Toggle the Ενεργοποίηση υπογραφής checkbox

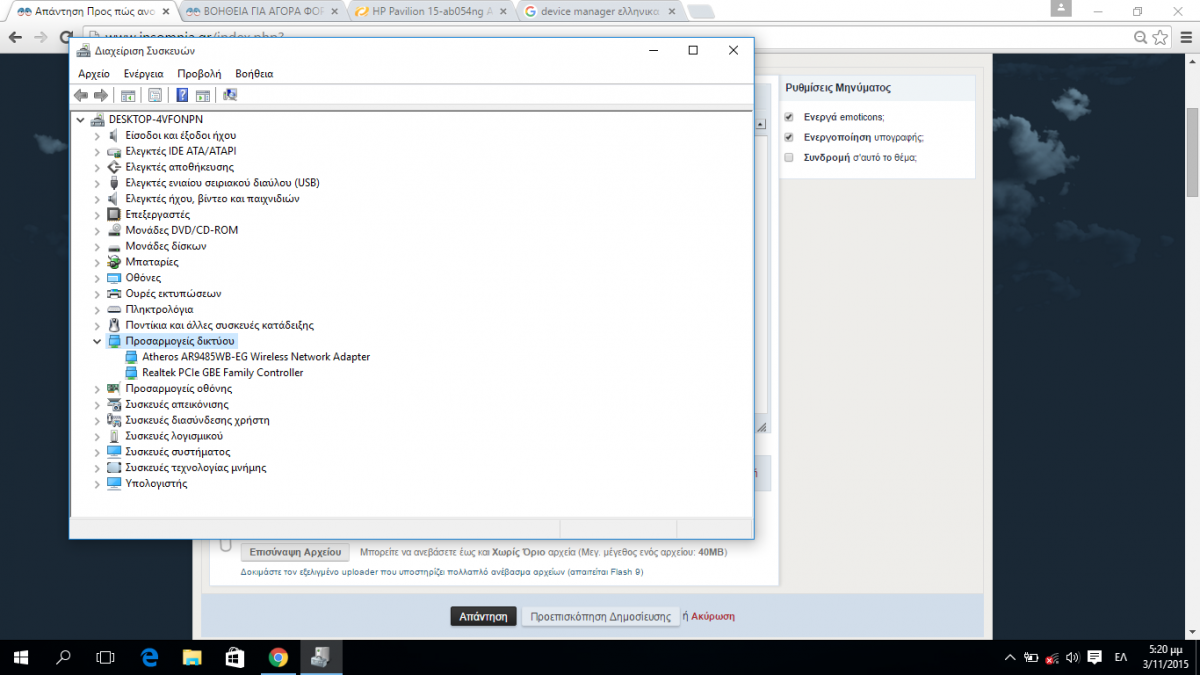789,137
